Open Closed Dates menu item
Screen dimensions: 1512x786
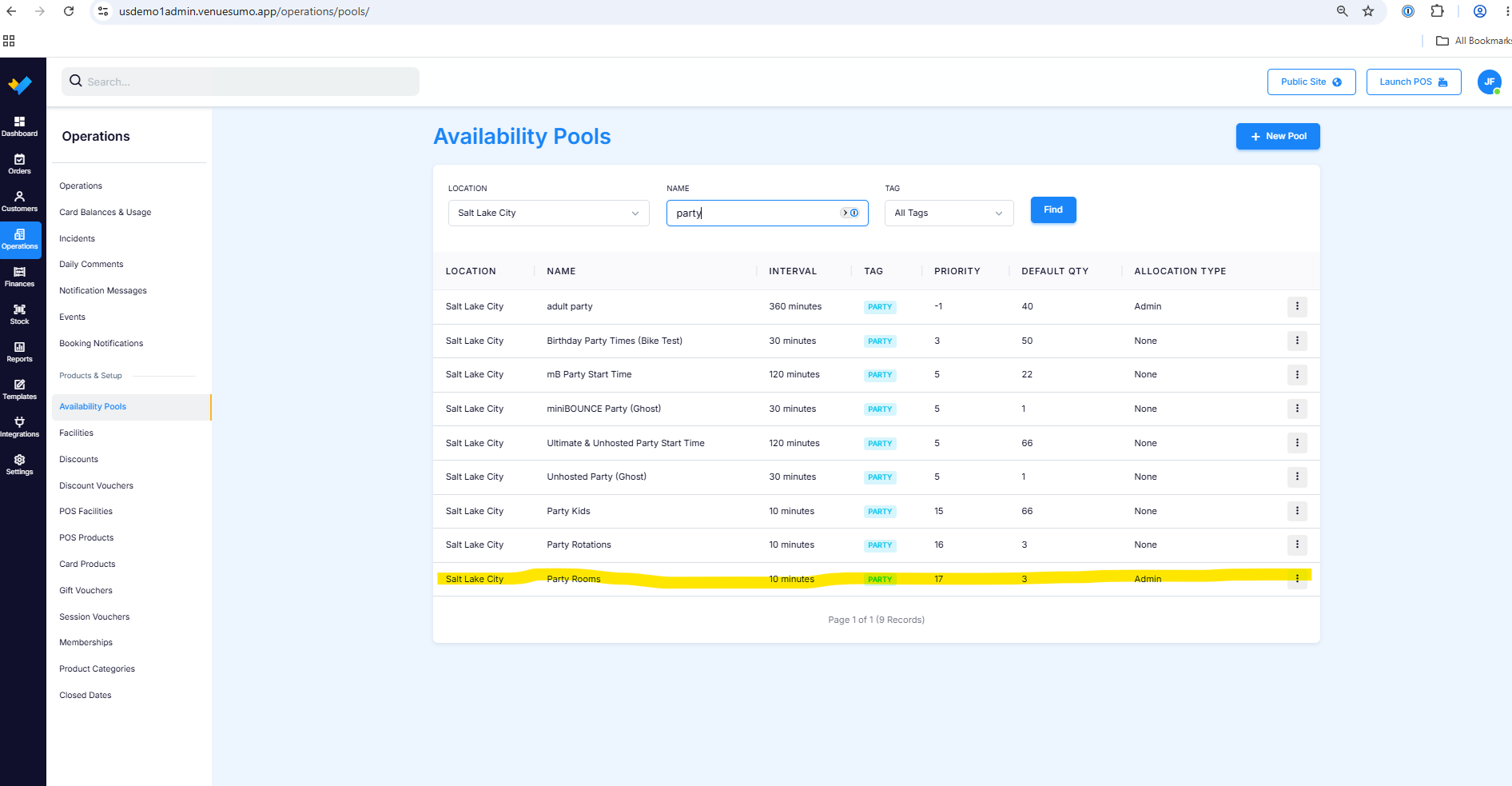[x=85, y=695]
